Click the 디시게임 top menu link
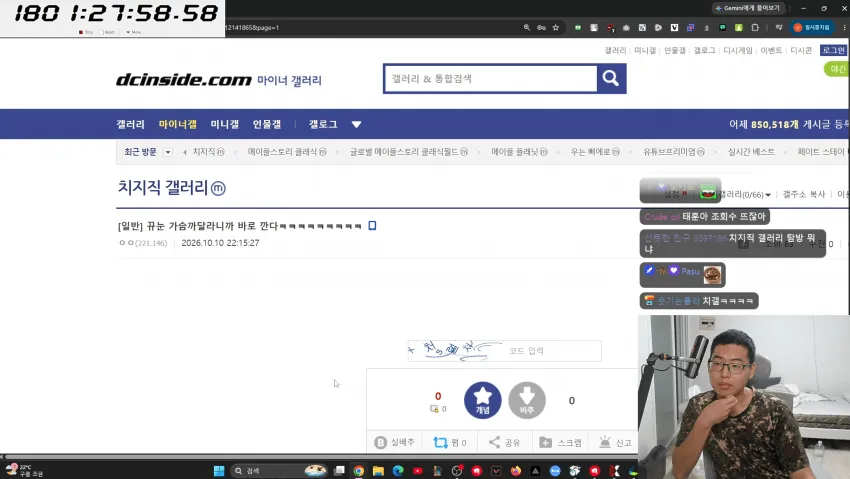 (738, 50)
